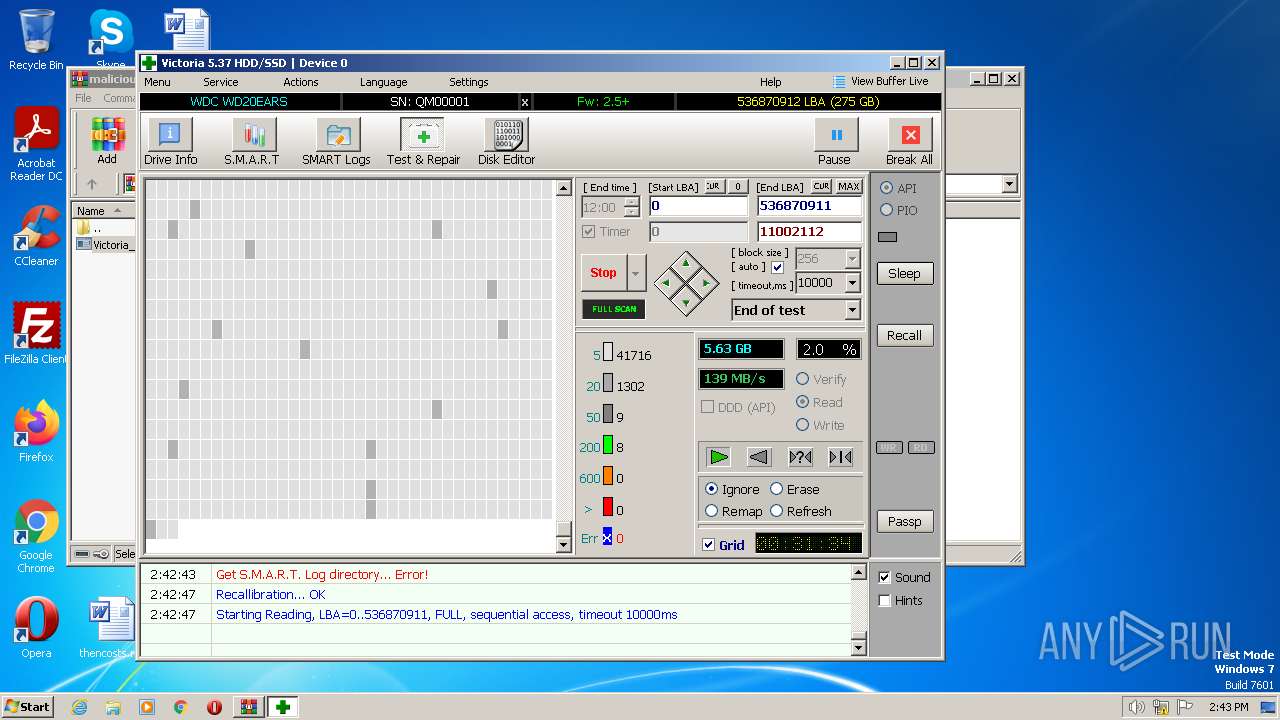The width and height of the screenshot is (1280, 720).
Task: Set Start LBA to 0 button
Action: pos(737,187)
